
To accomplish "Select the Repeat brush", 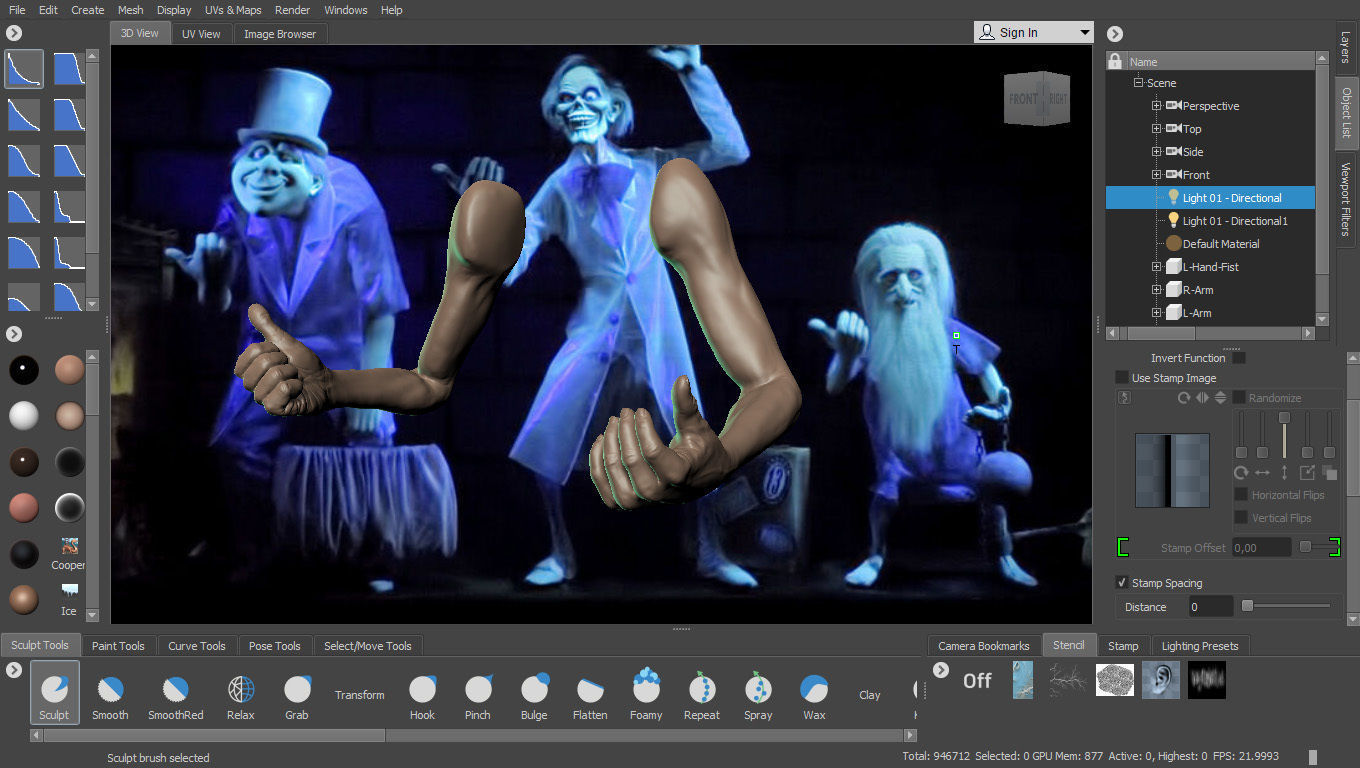I will (x=702, y=696).
